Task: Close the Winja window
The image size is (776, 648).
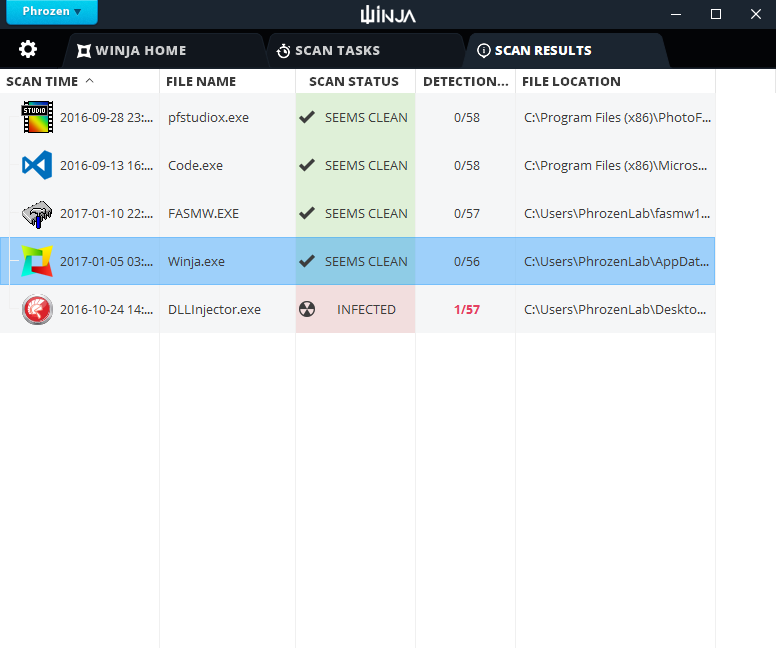Action: point(755,14)
